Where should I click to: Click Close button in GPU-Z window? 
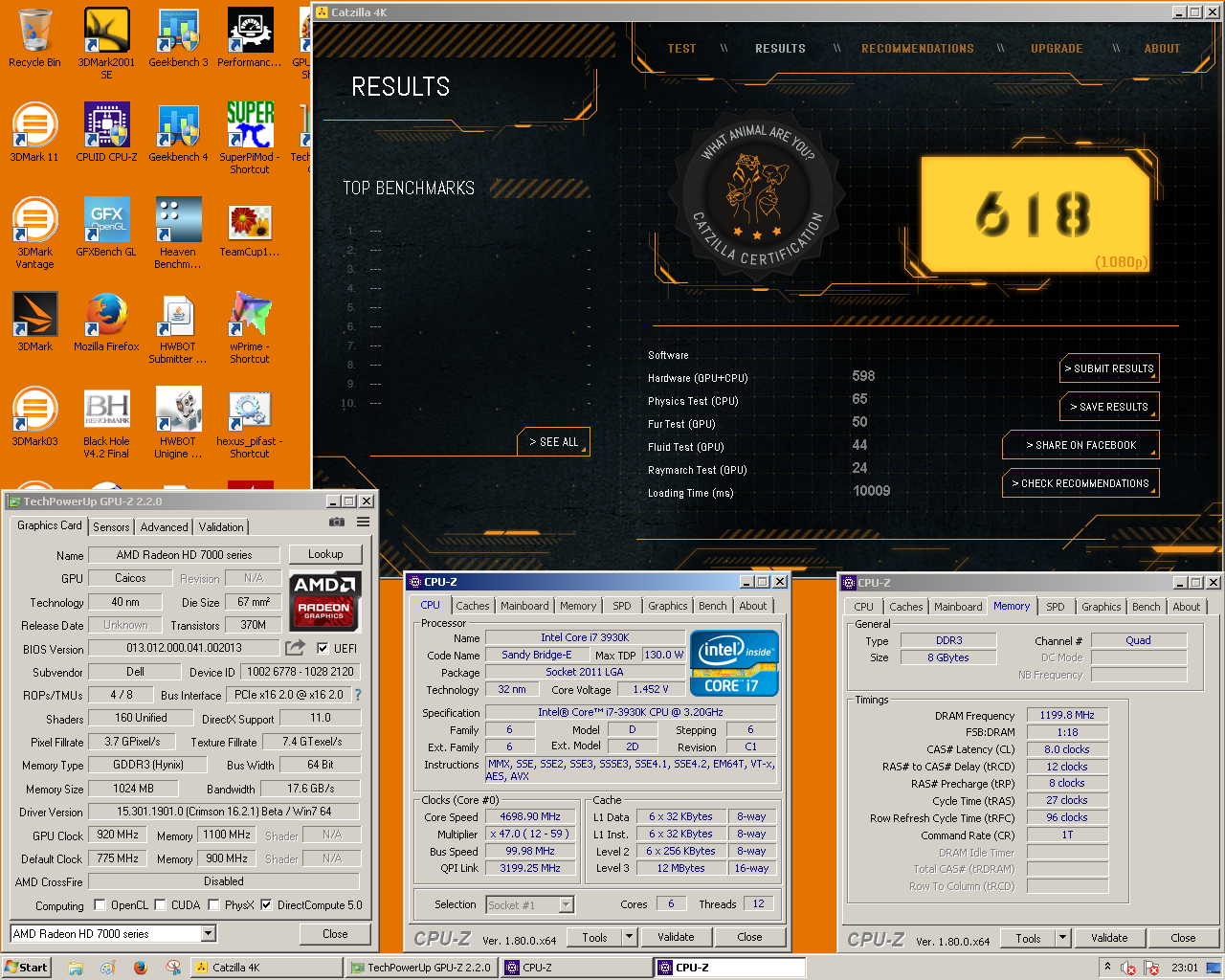click(335, 933)
